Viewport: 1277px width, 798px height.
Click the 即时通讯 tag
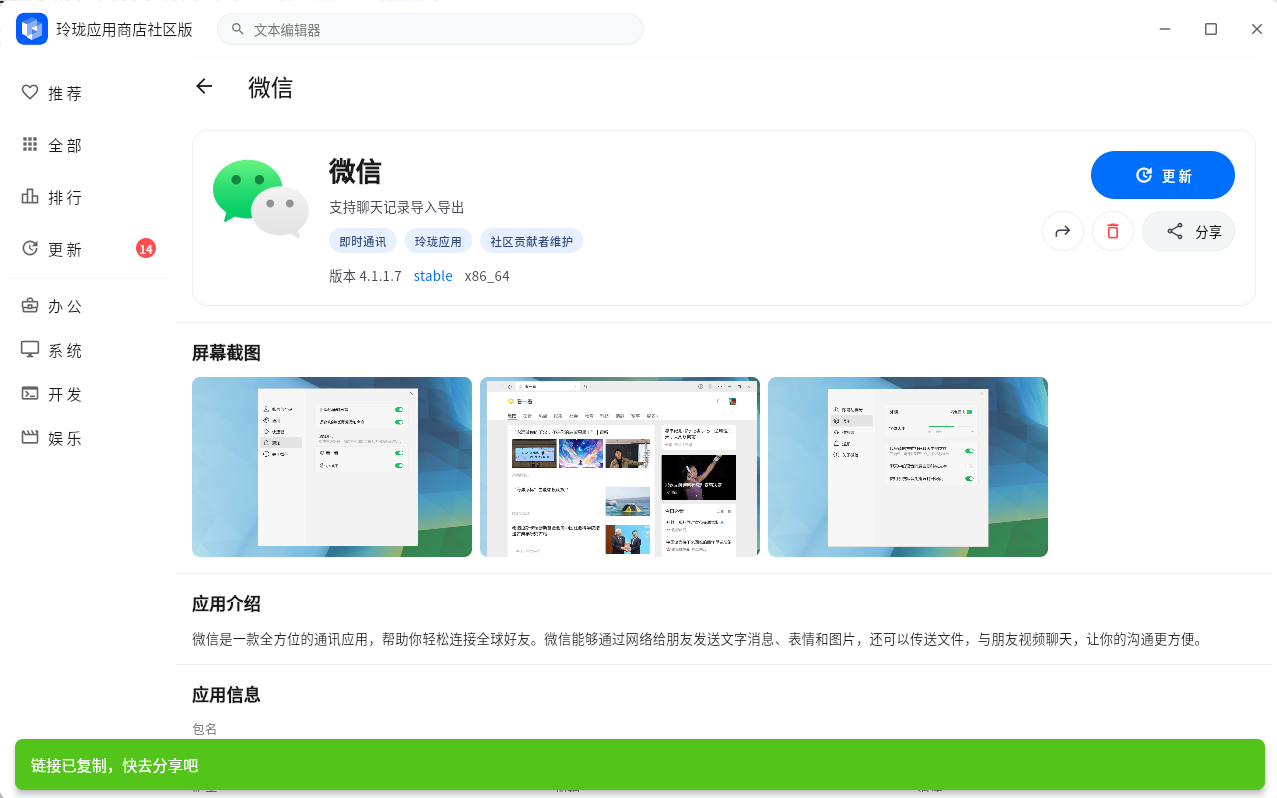point(363,241)
